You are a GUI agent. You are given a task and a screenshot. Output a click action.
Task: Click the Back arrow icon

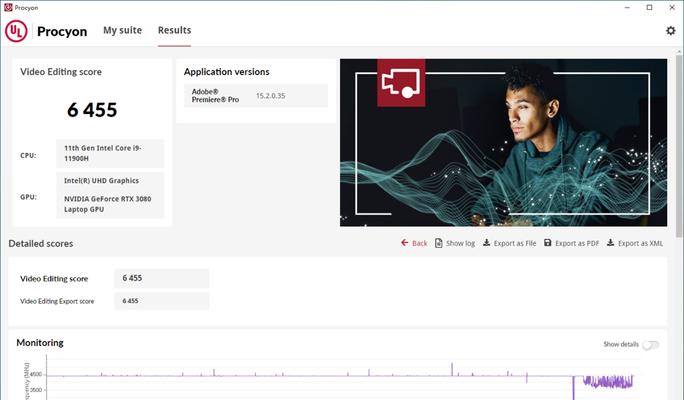click(404, 243)
